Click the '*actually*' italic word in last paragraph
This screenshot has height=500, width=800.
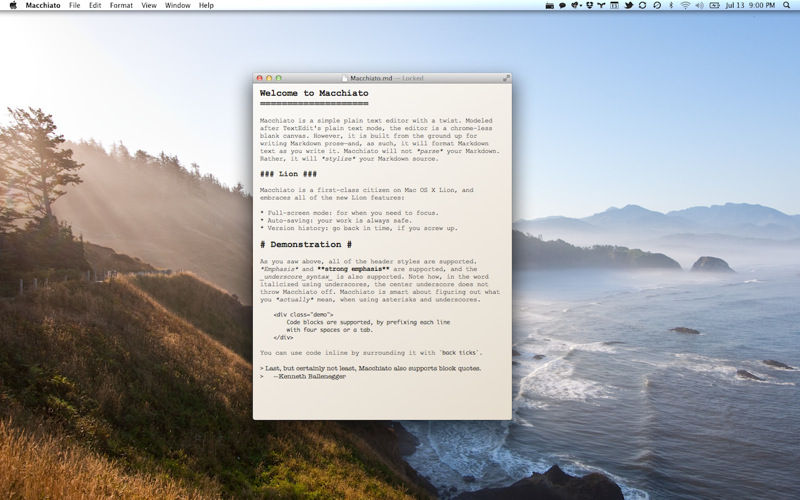294,299
